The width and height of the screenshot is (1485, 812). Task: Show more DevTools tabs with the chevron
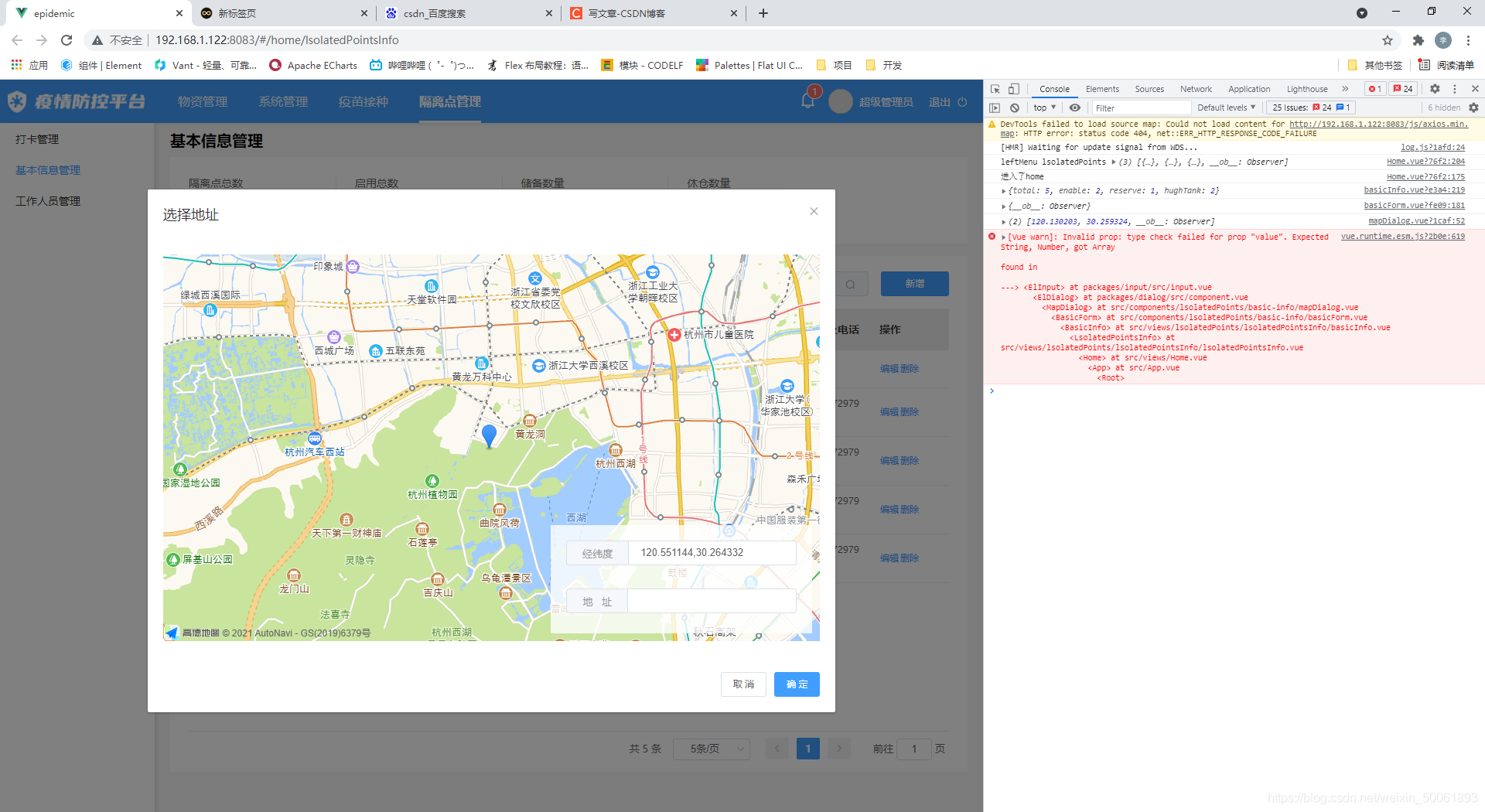(1345, 89)
